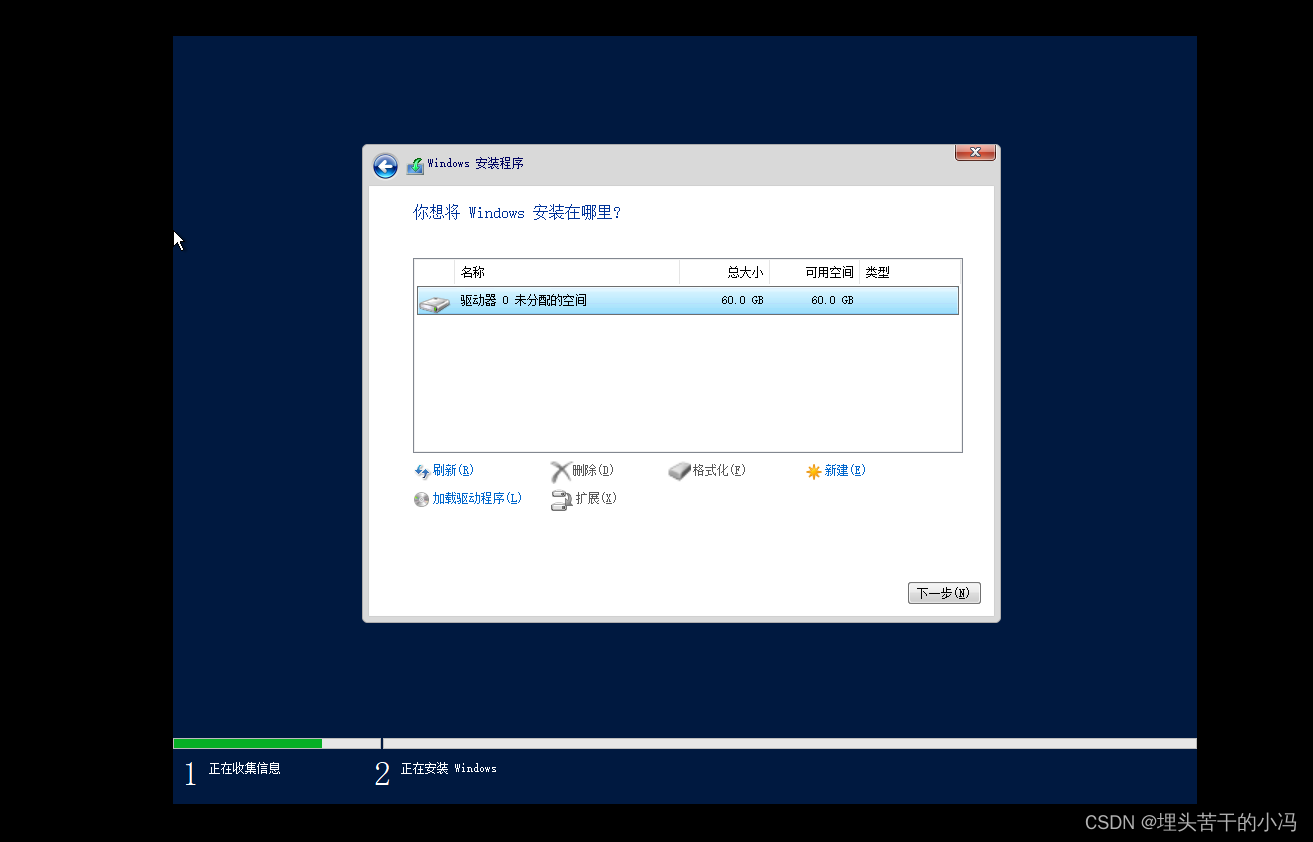Click 60.0 GB free space cell
The image size is (1313, 842).
pyautogui.click(x=832, y=301)
